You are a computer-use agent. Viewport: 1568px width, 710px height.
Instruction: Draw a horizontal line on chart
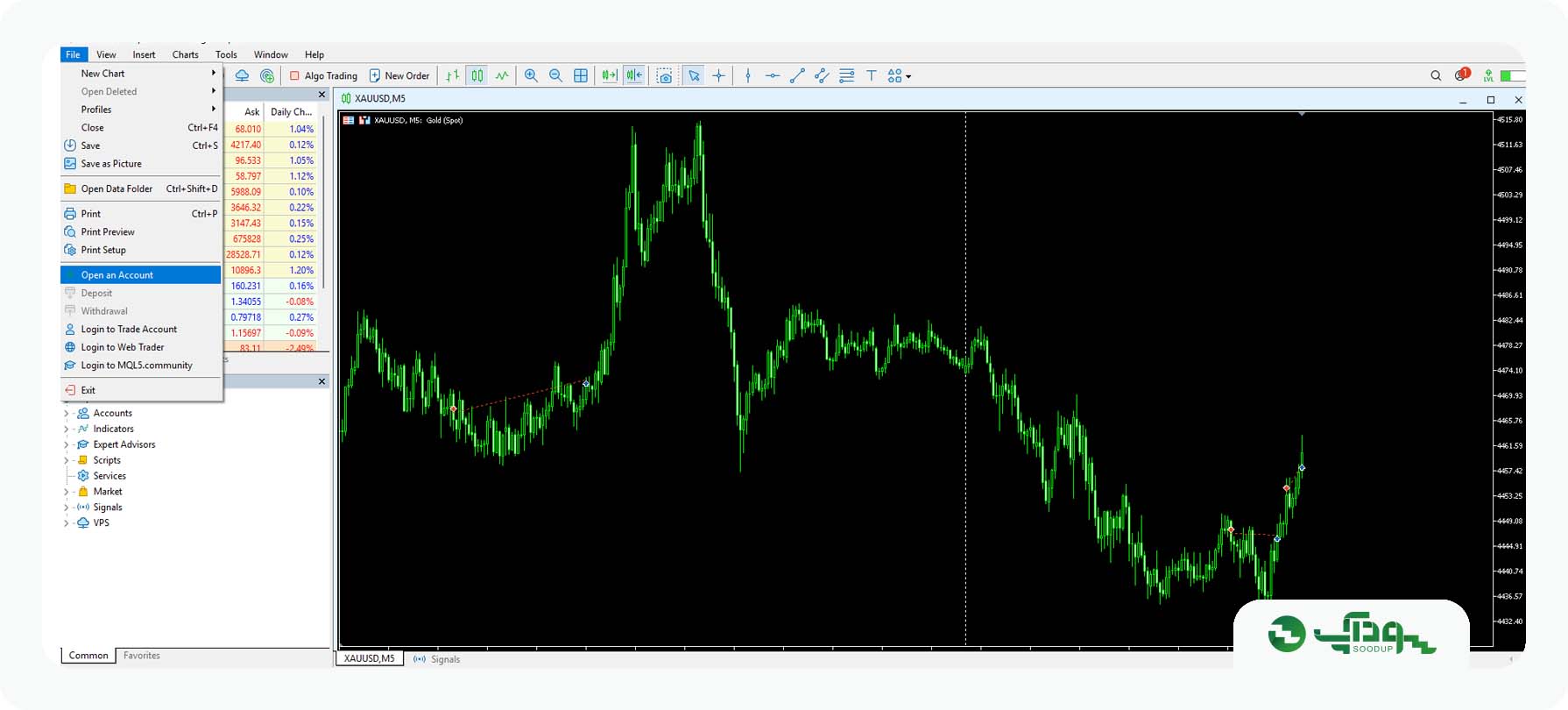[x=773, y=76]
